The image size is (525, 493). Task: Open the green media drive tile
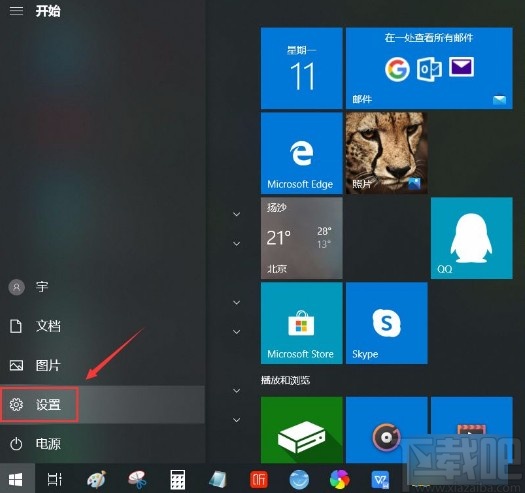(x=301, y=430)
